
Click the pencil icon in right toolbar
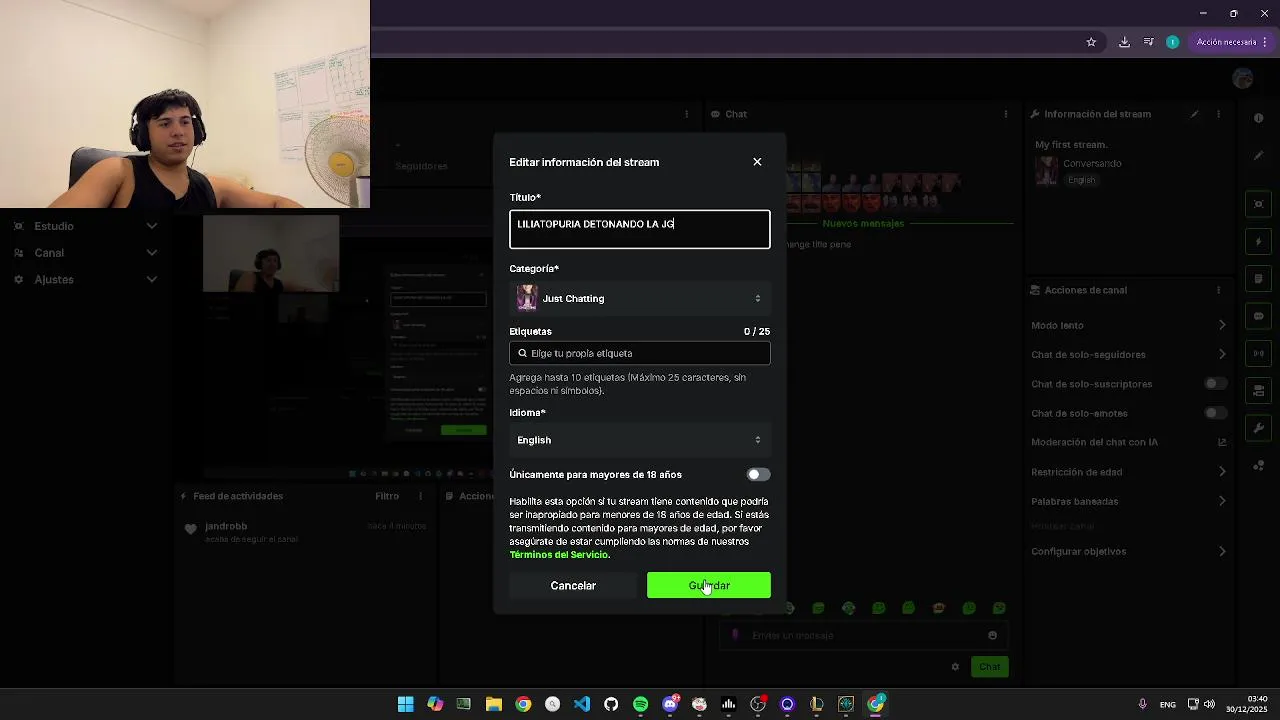pyautogui.click(x=1259, y=155)
